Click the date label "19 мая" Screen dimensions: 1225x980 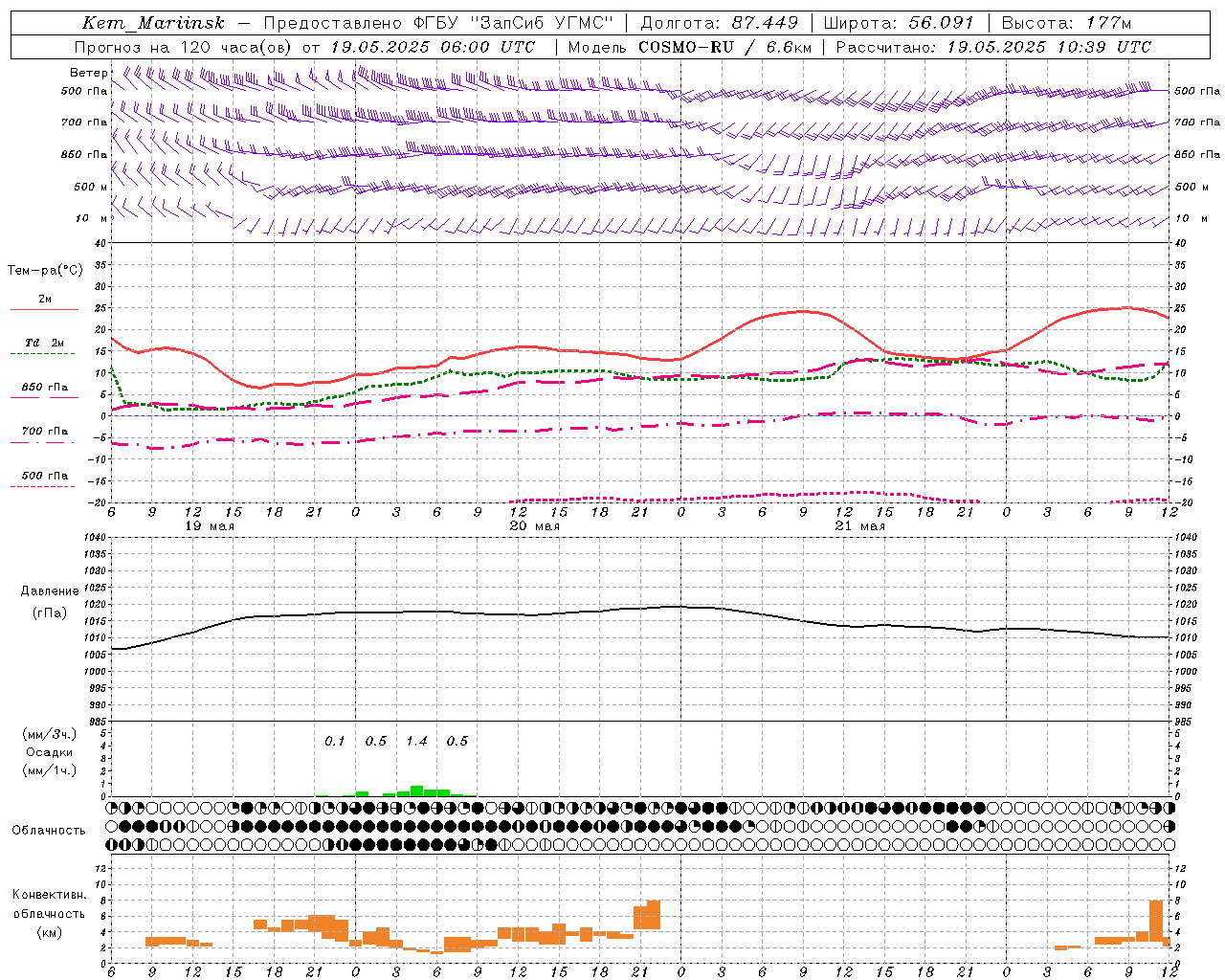pyautogui.click(x=209, y=526)
